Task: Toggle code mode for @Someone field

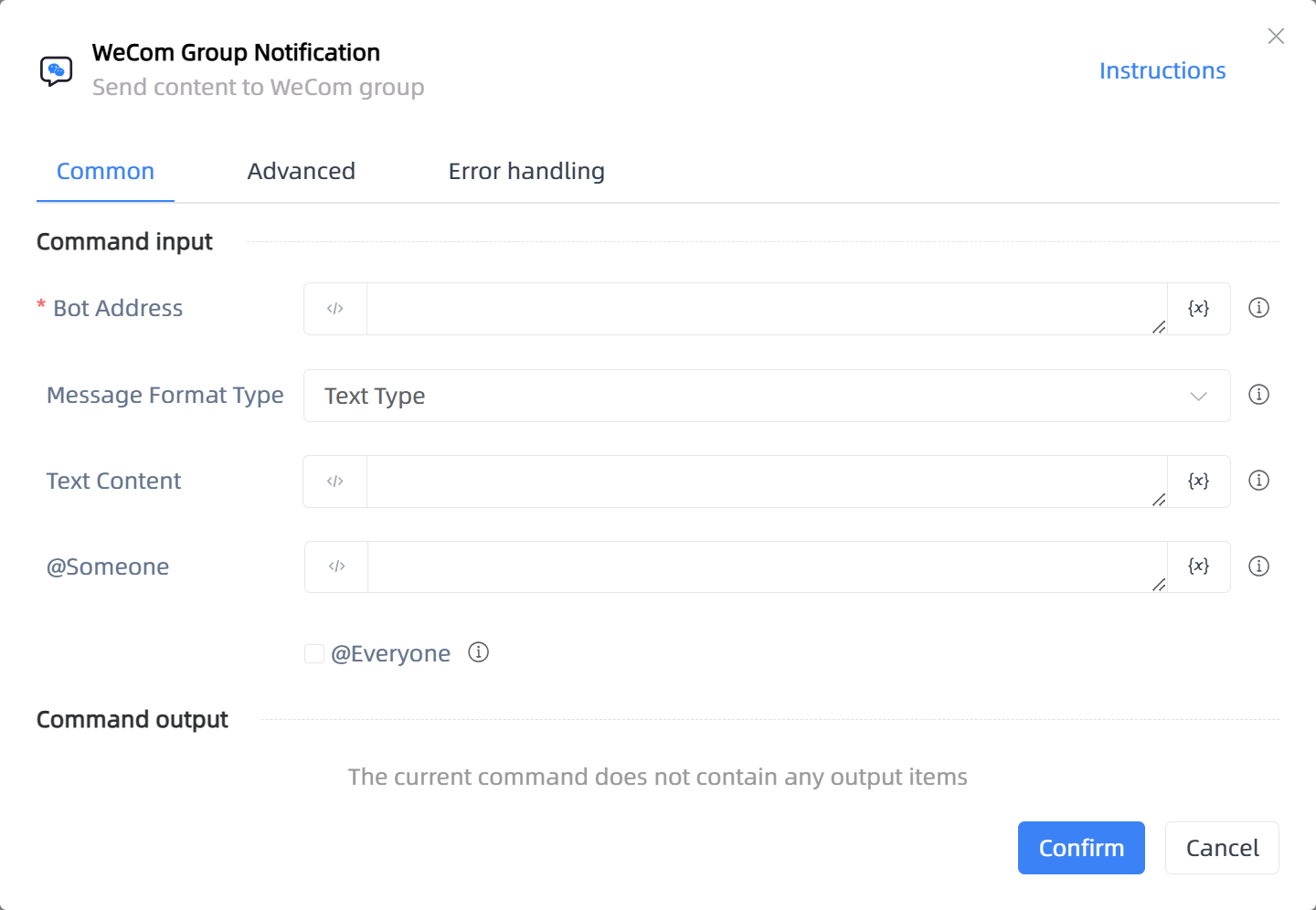Action: click(337, 566)
